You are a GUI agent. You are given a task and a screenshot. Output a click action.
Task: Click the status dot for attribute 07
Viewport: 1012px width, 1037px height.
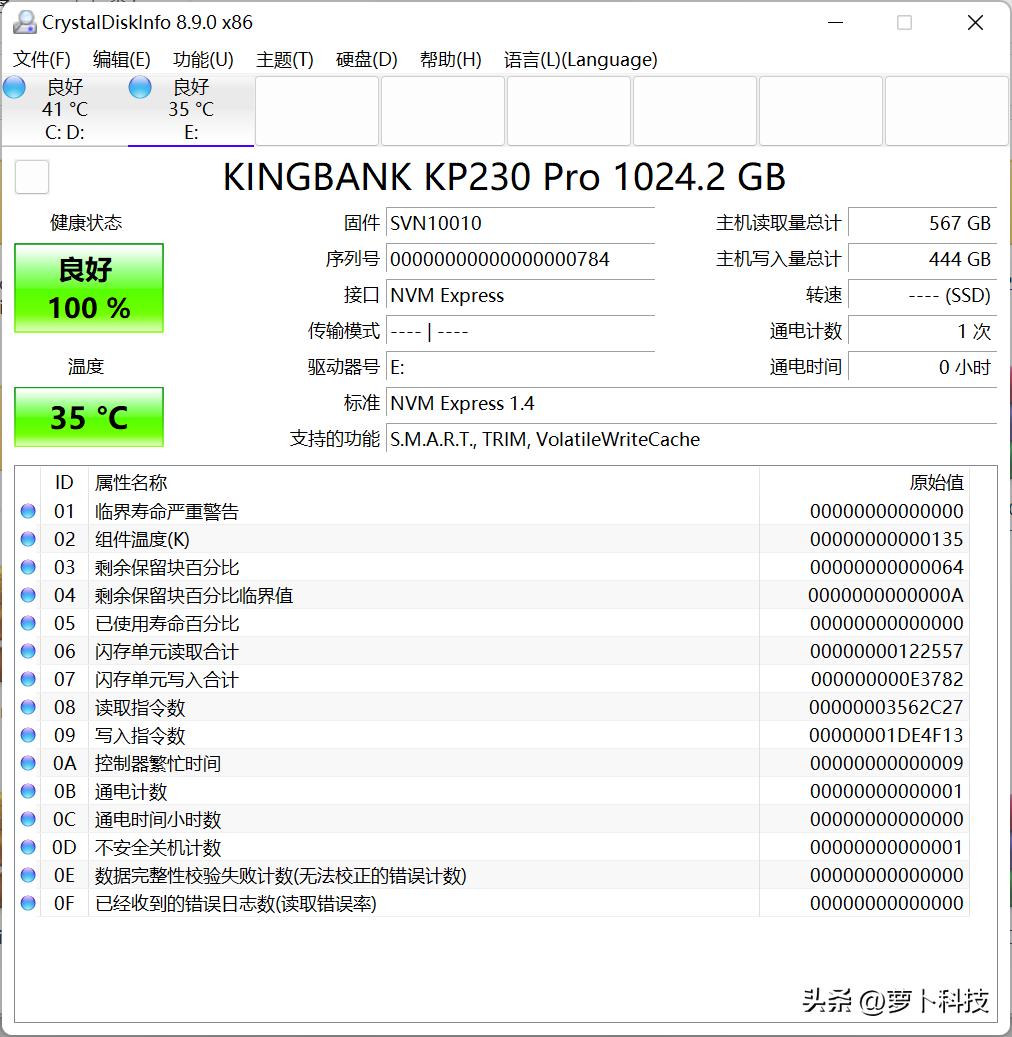pyautogui.click(x=28, y=679)
